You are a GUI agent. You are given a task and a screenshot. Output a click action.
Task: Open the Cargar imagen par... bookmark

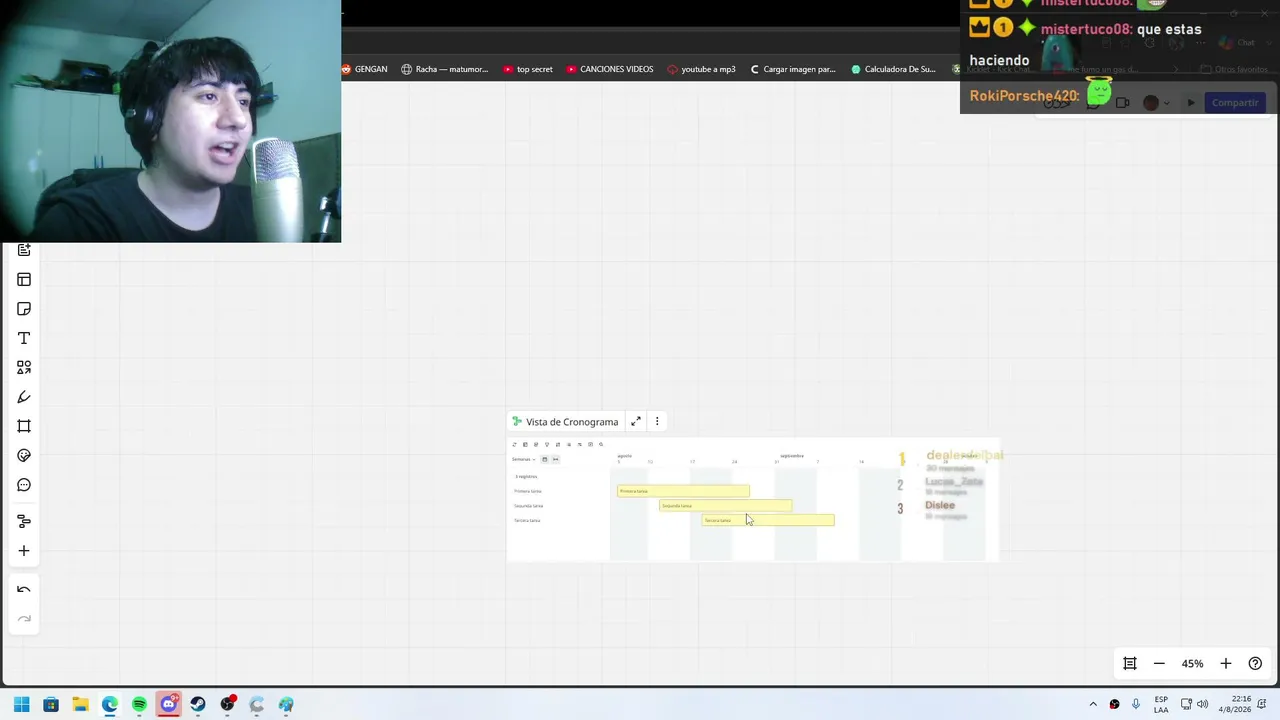coord(792,69)
